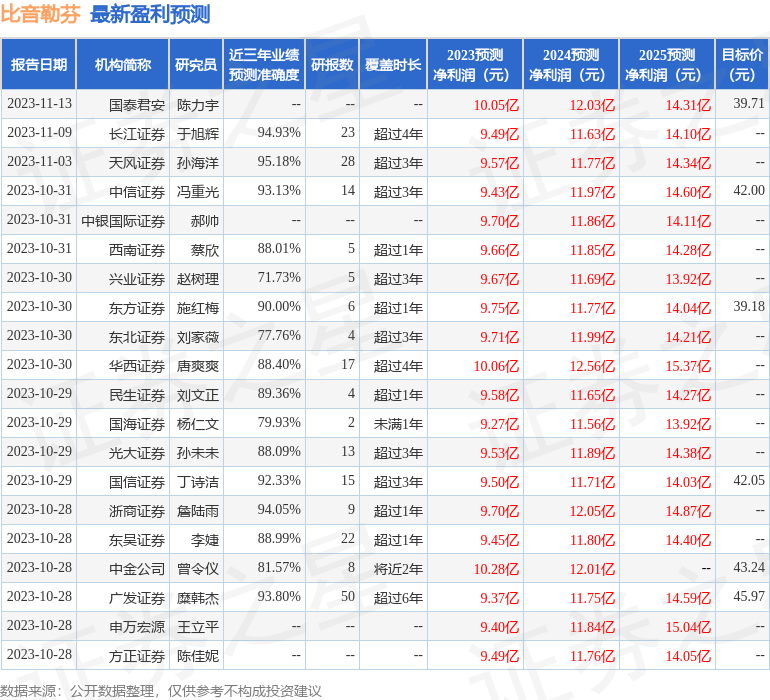The image size is (770, 700).
Task: Click accuracy value 94.93%
Action: [x=279, y=133]
